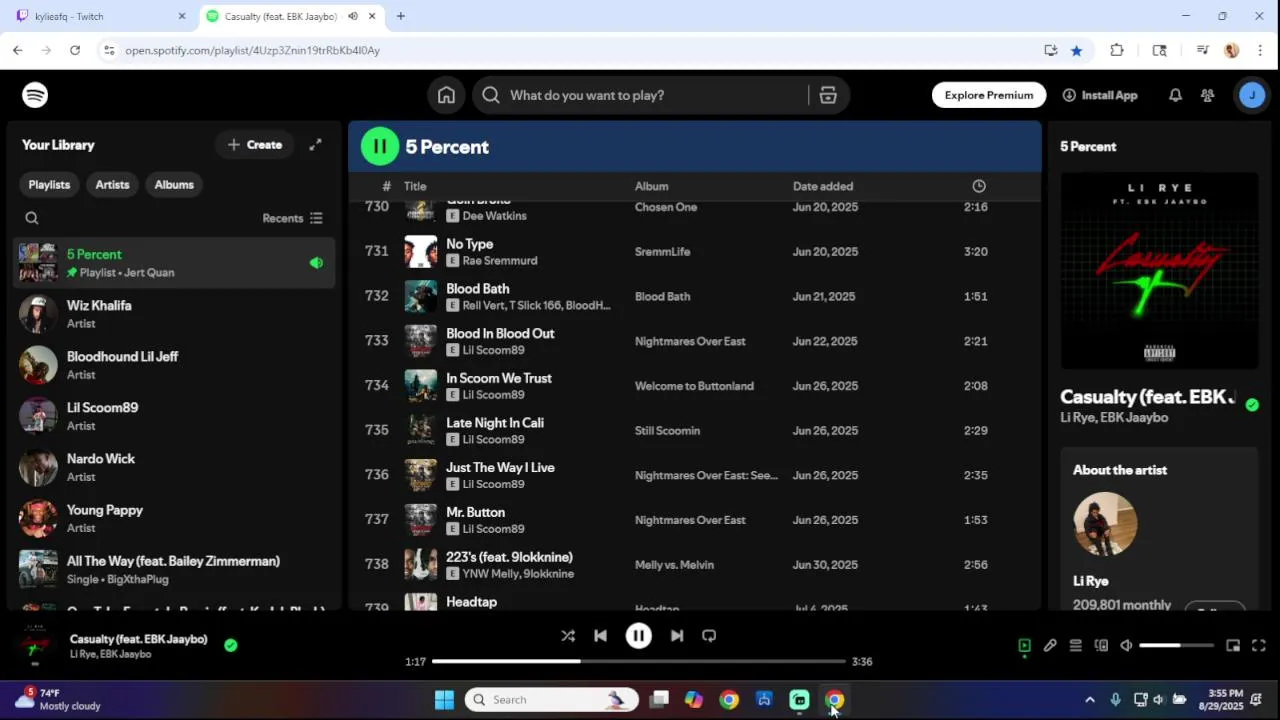Open the miniplayer

1233,646
